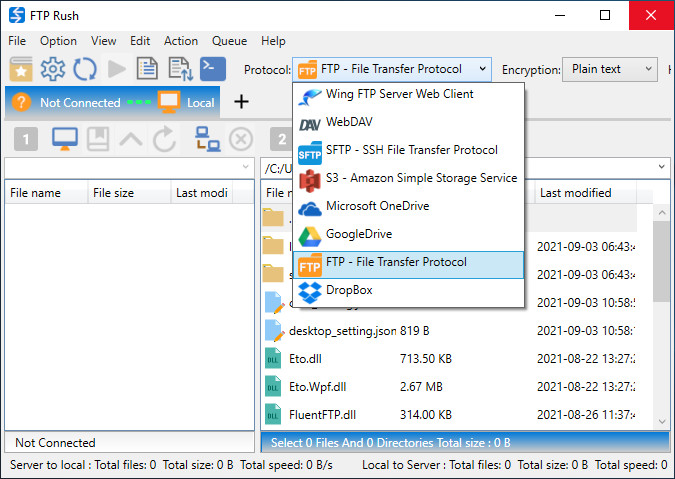Open the log document icon in toolbar

coord(148,69)
